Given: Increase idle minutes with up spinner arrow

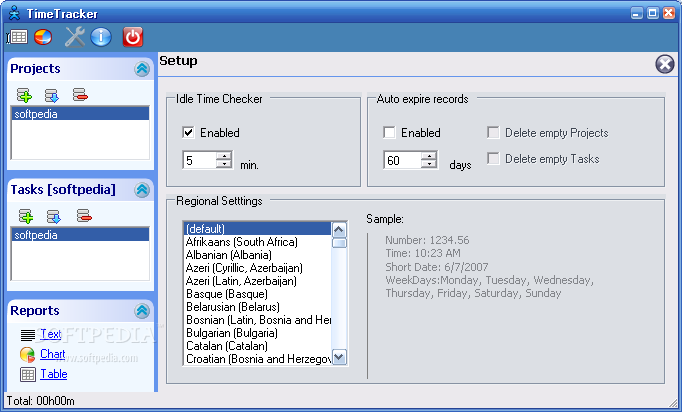Looking at the screenshot, I should click(224, 156).
